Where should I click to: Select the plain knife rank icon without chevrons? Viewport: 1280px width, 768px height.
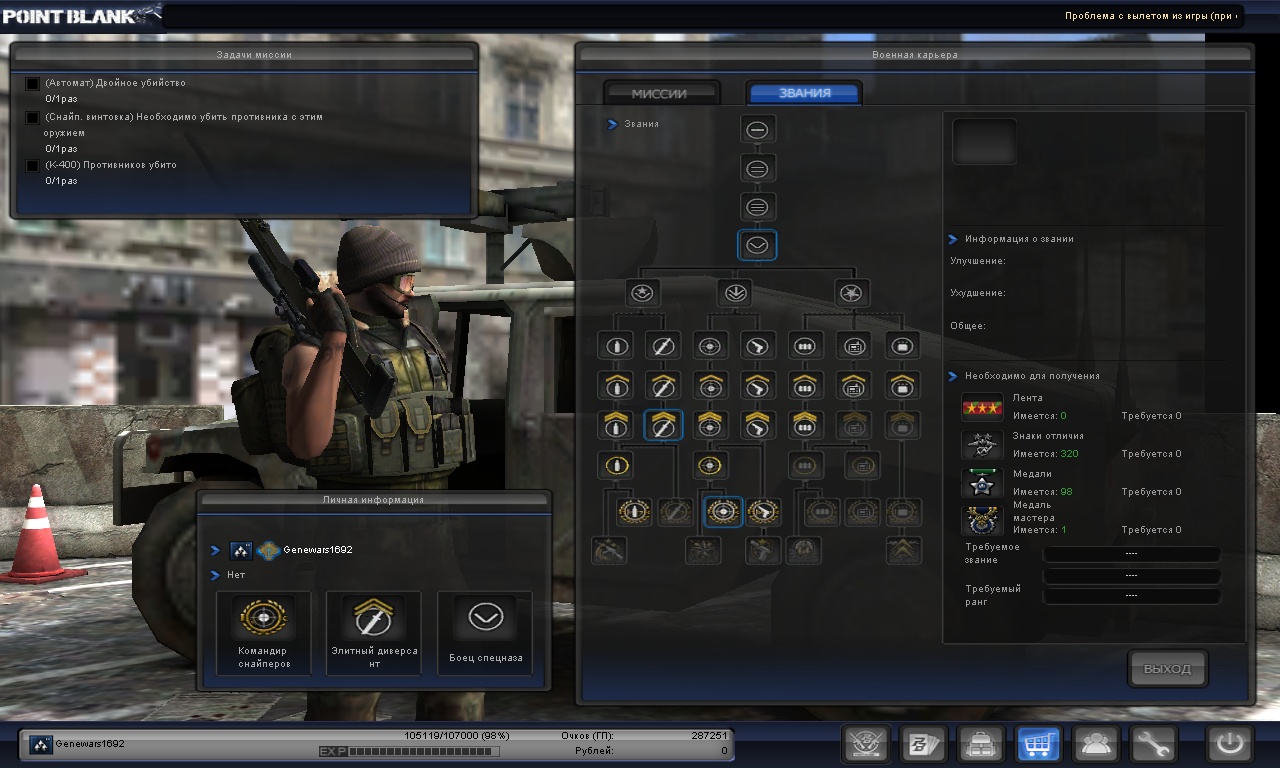(x=662, y=346)
